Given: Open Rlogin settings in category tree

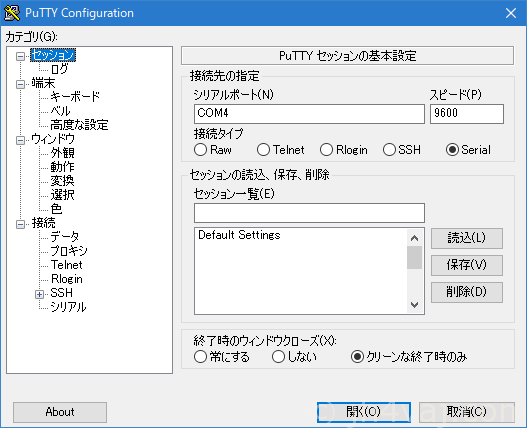Looking at the screenshot, I should 67,279.
